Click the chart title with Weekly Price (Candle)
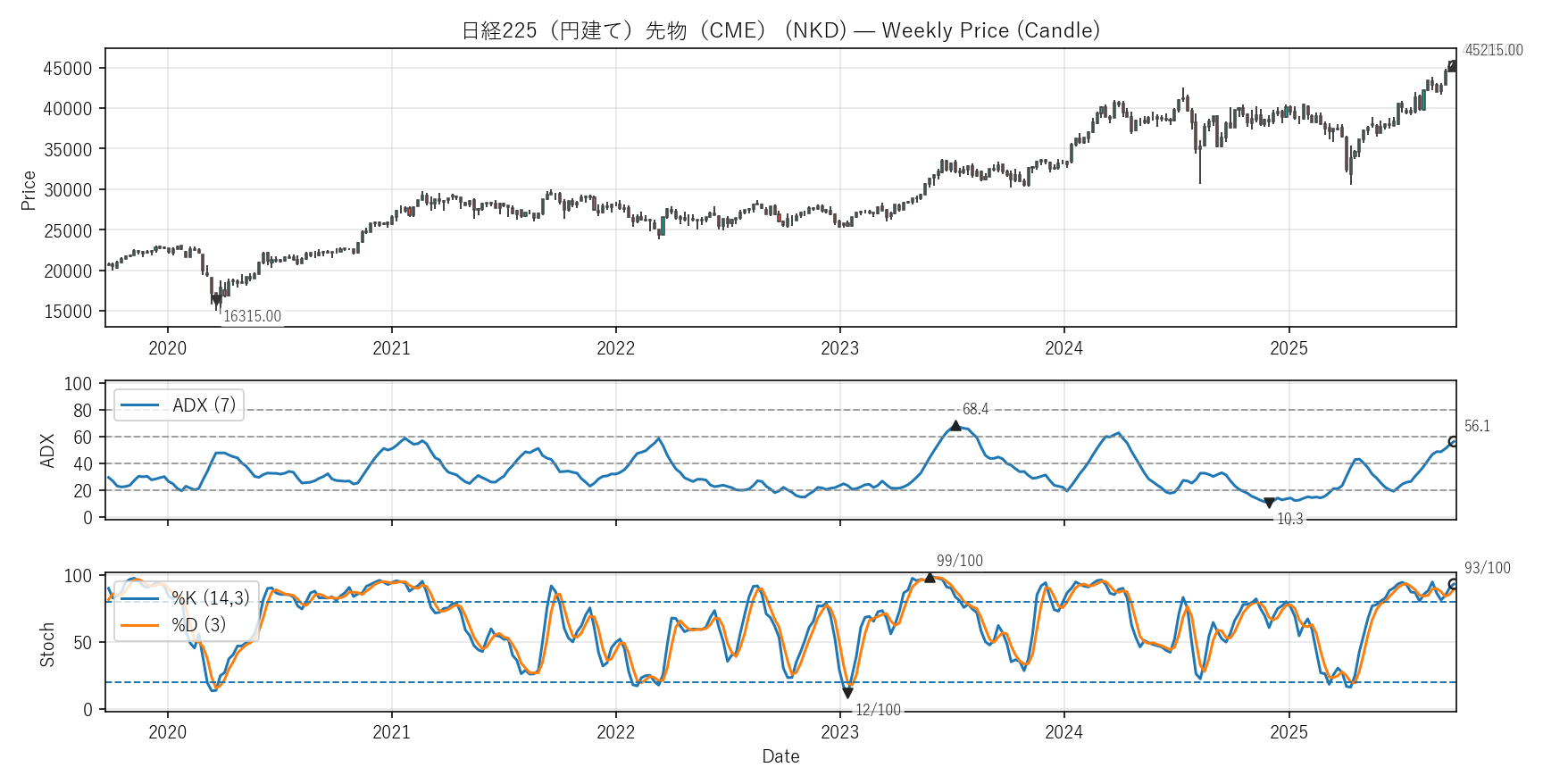Image resolution: width=1543 pixels, height=784 pixels. [x=780, y=30]
